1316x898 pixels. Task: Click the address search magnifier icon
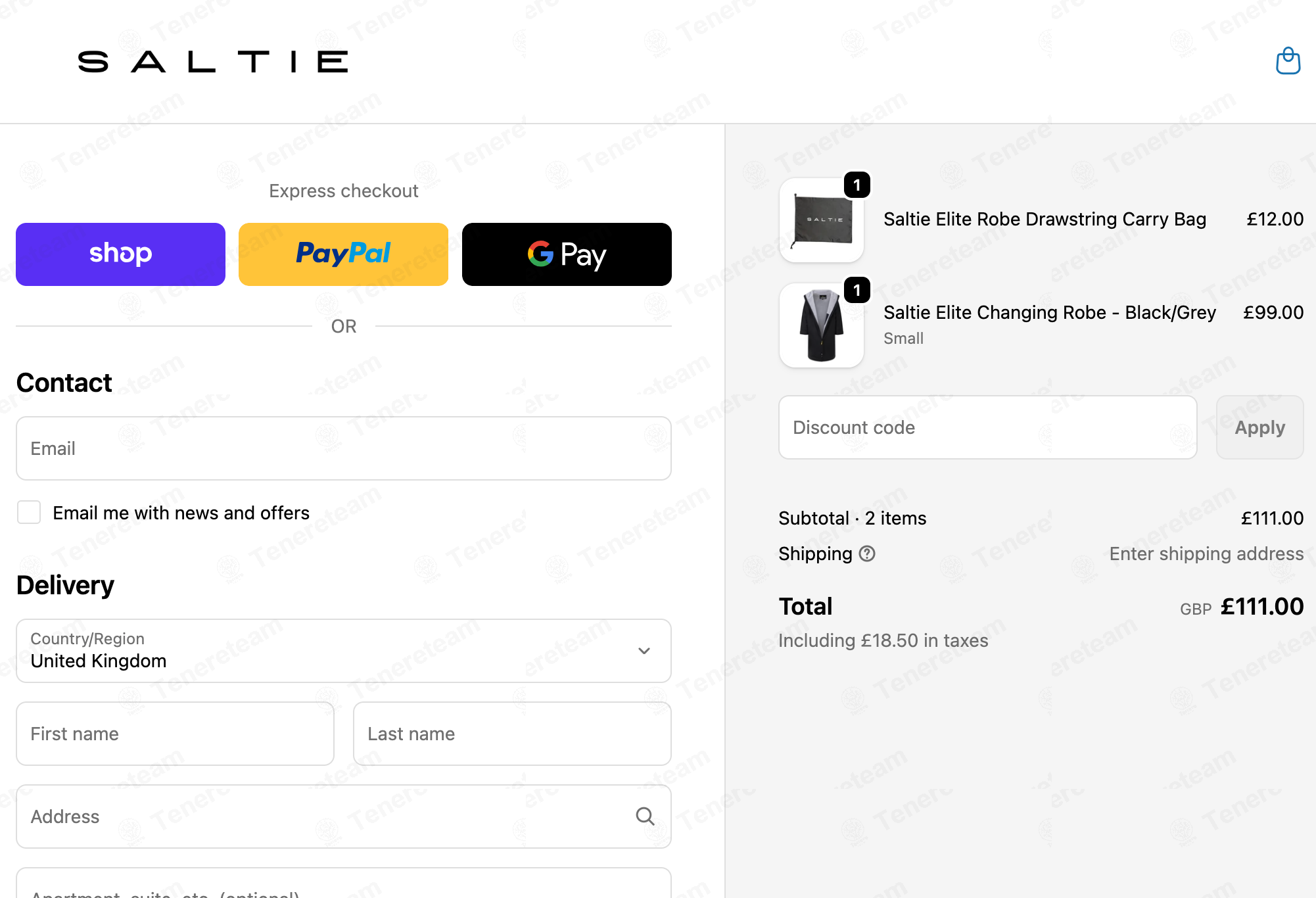point(645,816)
